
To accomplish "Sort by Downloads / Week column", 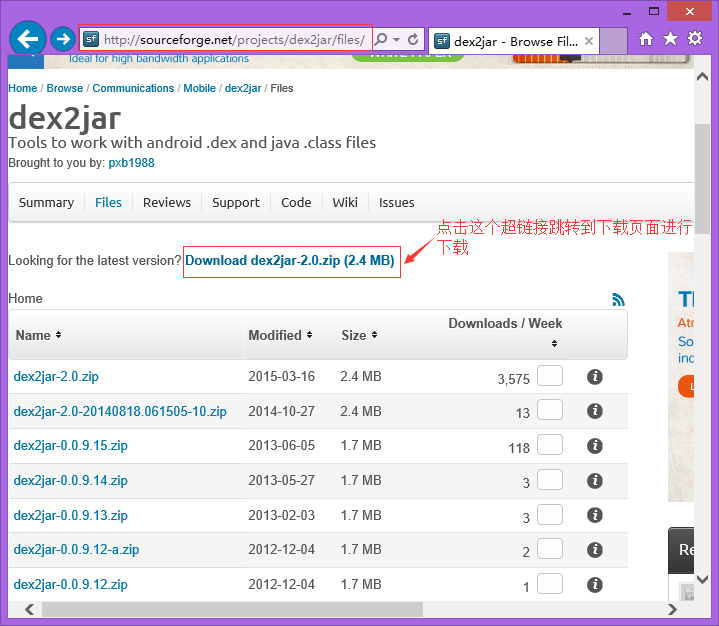I will click(x=505, y=324).
